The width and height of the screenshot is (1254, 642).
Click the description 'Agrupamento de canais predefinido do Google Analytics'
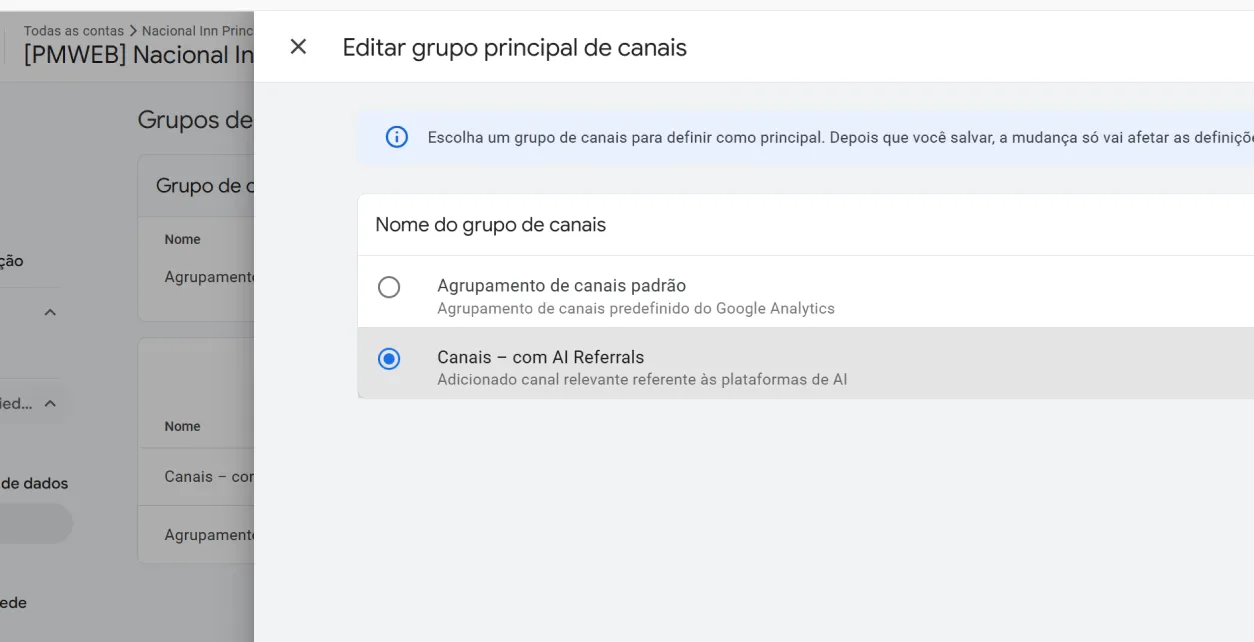tap(635, 308)
